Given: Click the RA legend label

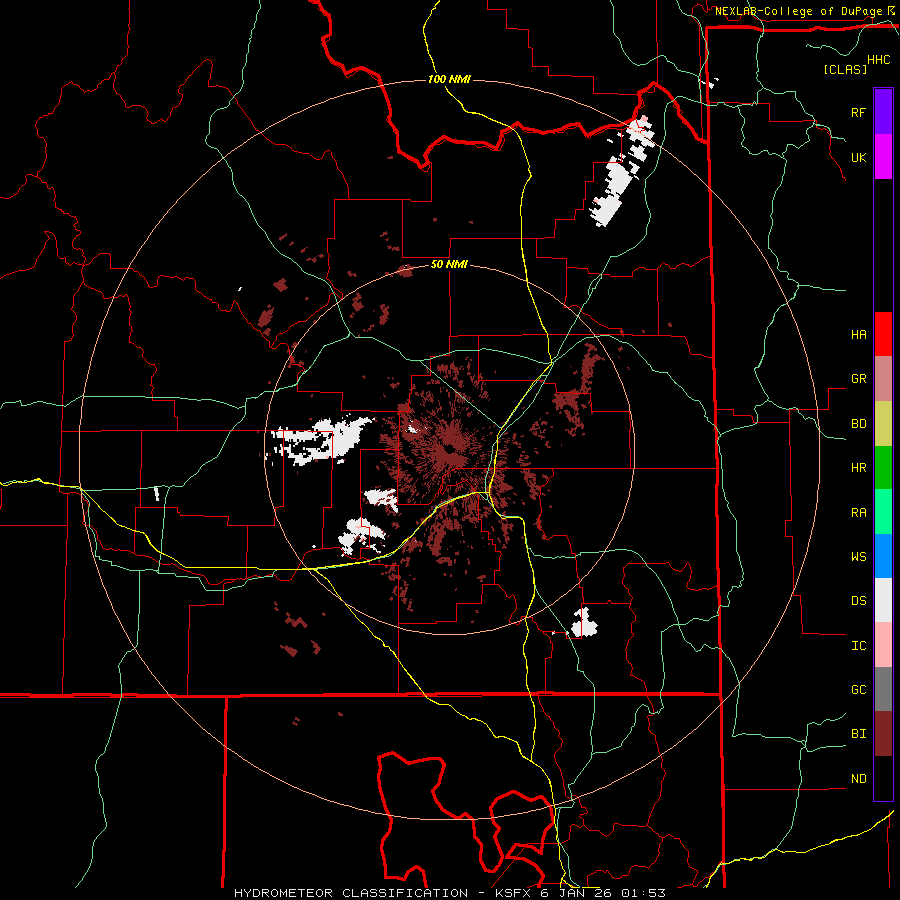Looking at the screenshot, I should pos(858,512).
